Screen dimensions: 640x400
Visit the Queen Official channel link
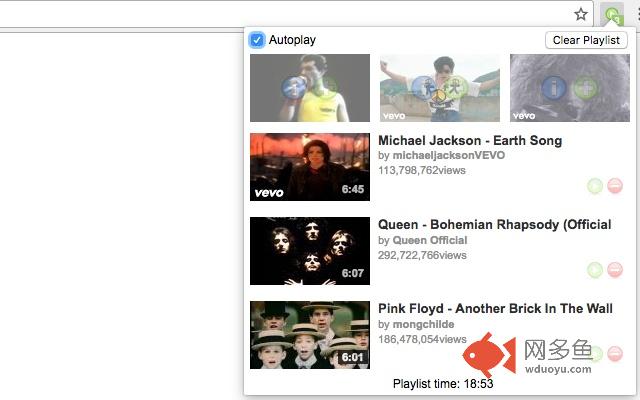coord(430,240)
